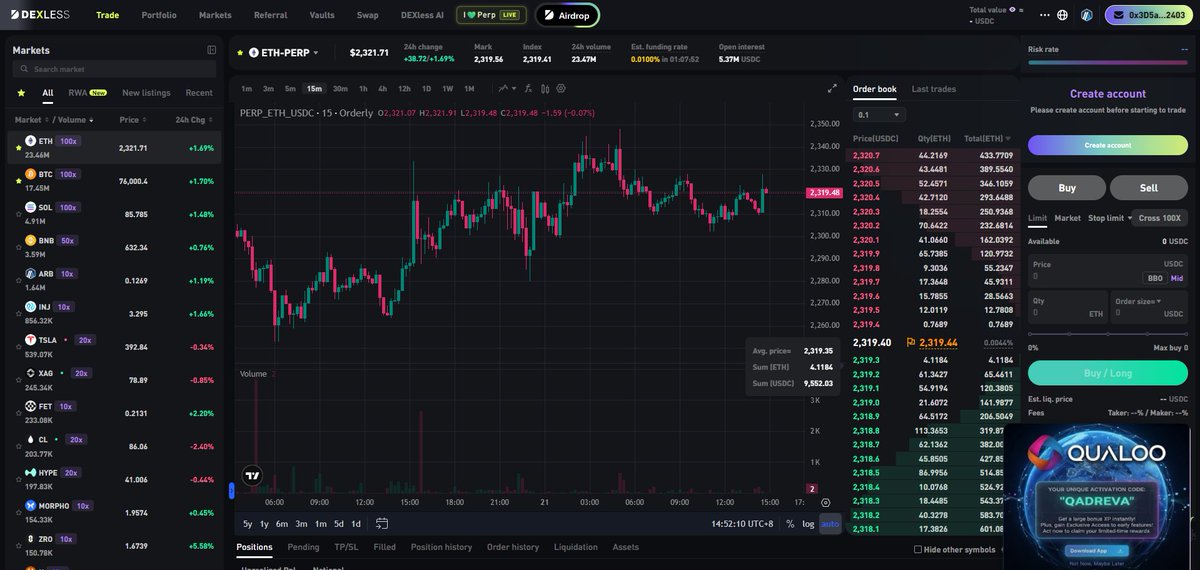The image size is (1200, 570).
Task: Select the 1h chart interval
Action: coord(363,88)
